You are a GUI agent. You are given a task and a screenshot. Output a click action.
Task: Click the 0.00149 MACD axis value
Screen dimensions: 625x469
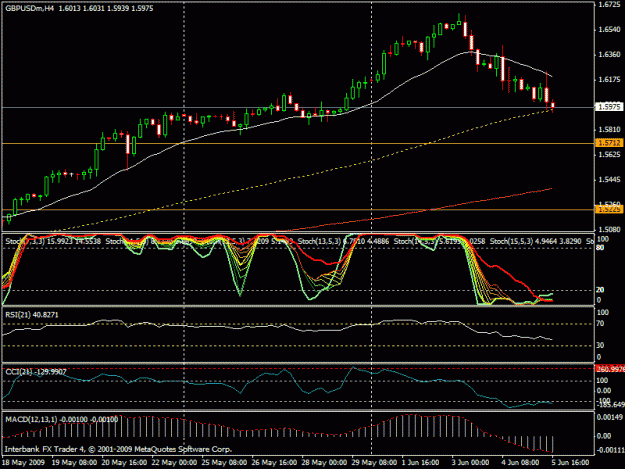coord(609,418)
